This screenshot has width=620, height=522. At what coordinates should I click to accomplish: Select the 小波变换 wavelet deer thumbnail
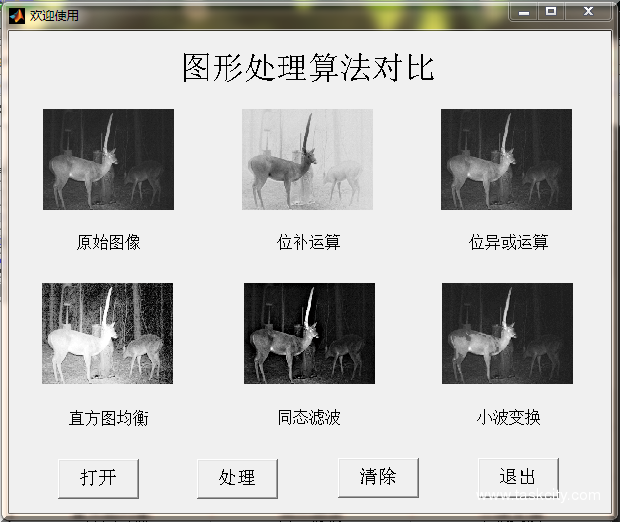point(507,333)
